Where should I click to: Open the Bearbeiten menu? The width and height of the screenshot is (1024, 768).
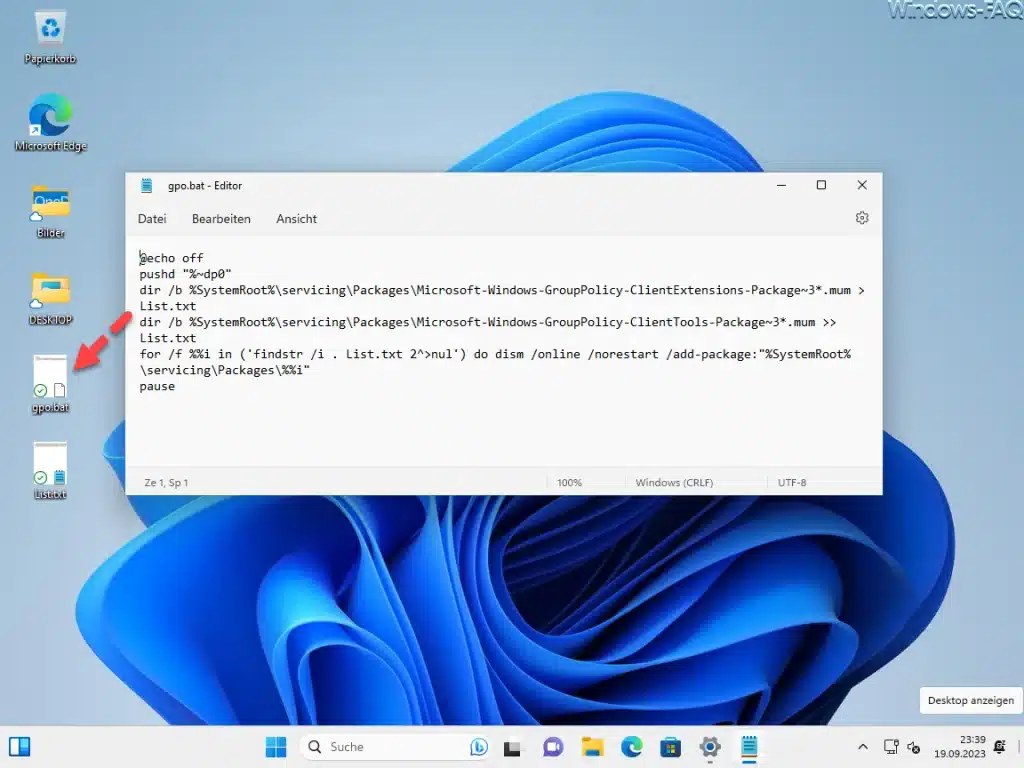click(x=221, y=219)
